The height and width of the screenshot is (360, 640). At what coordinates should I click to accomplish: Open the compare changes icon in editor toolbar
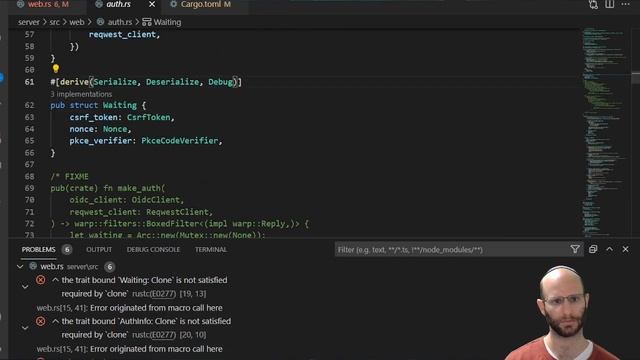click(593, 4)
